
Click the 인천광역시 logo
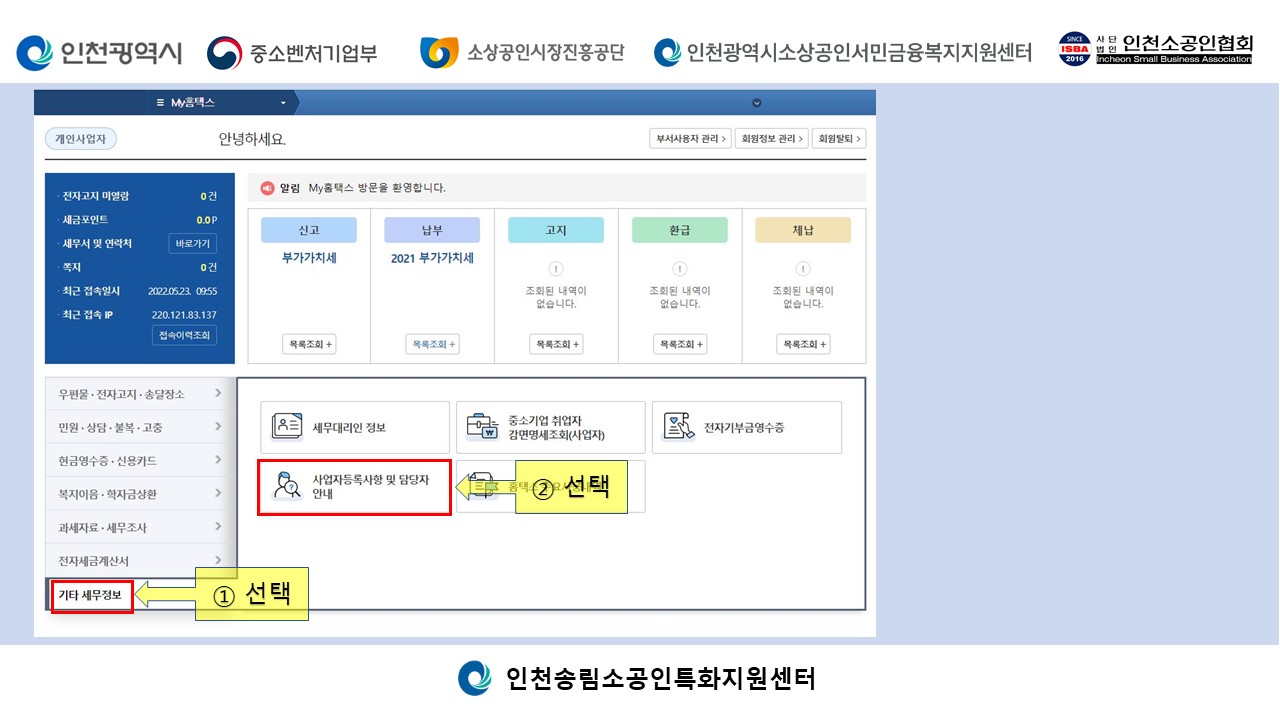pos(99,52)
